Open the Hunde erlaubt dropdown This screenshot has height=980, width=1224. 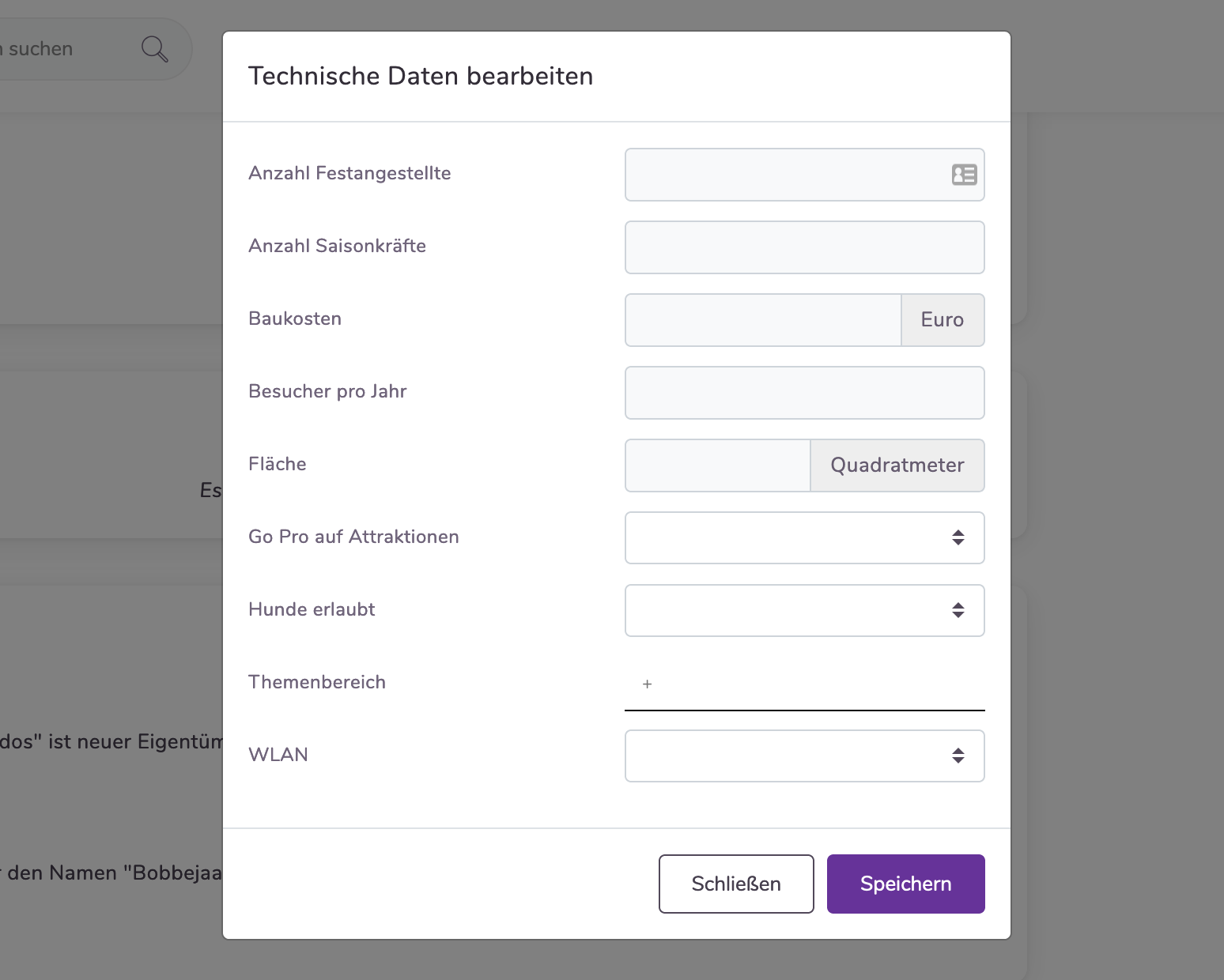pyautogui.click(x=804, y=610)
